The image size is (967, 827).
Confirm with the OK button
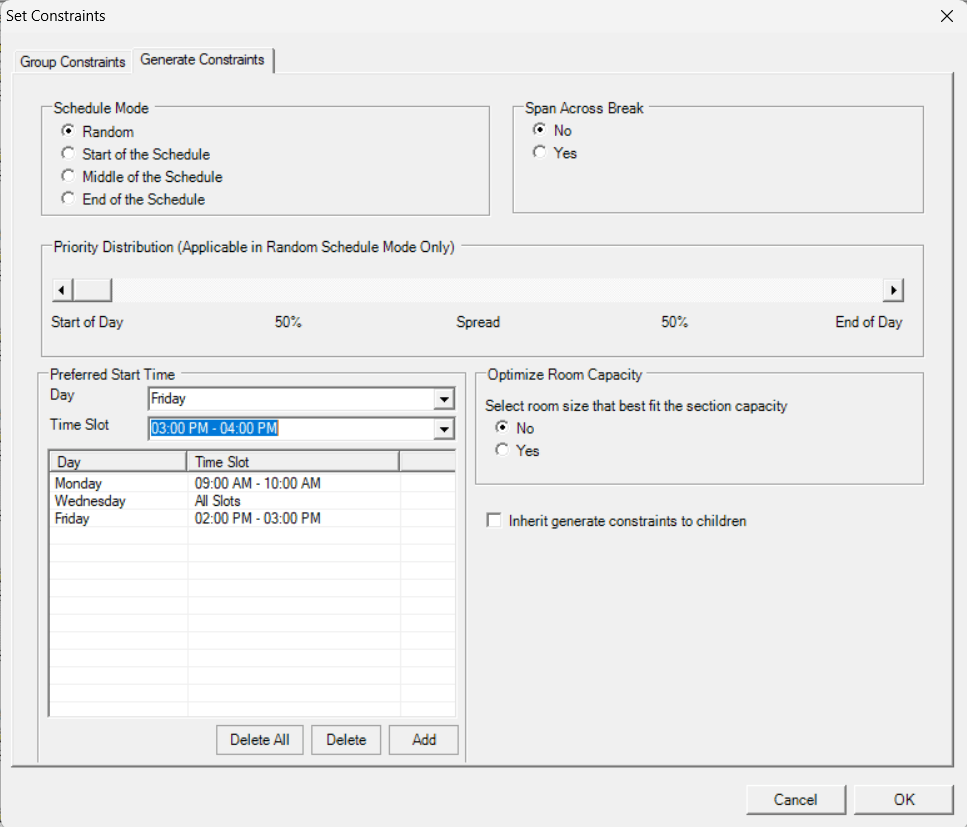[x=904, y=799]
